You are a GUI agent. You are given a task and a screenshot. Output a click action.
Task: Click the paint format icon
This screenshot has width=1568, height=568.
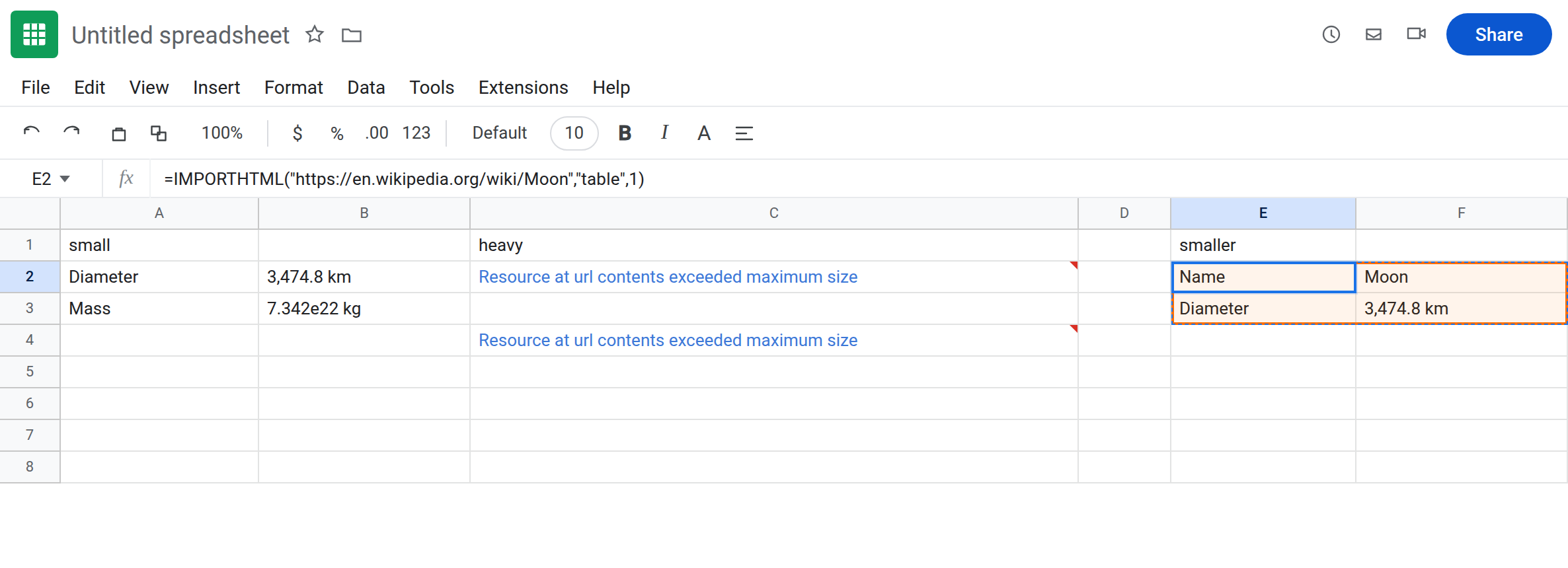point(159,133)
